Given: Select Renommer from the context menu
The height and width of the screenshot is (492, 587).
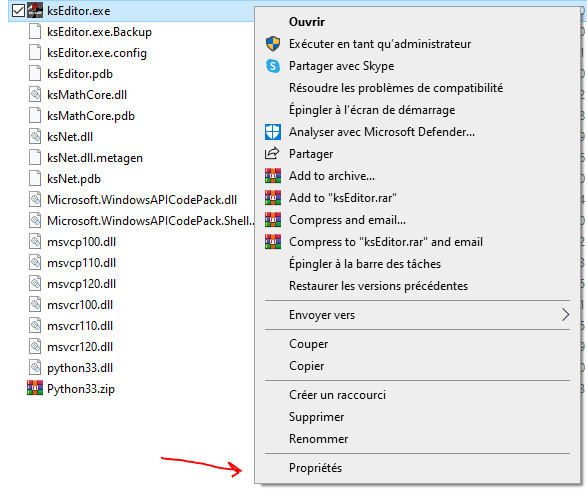Looking at the screenshot, I should pyautogui.click(x=318, y=439).
